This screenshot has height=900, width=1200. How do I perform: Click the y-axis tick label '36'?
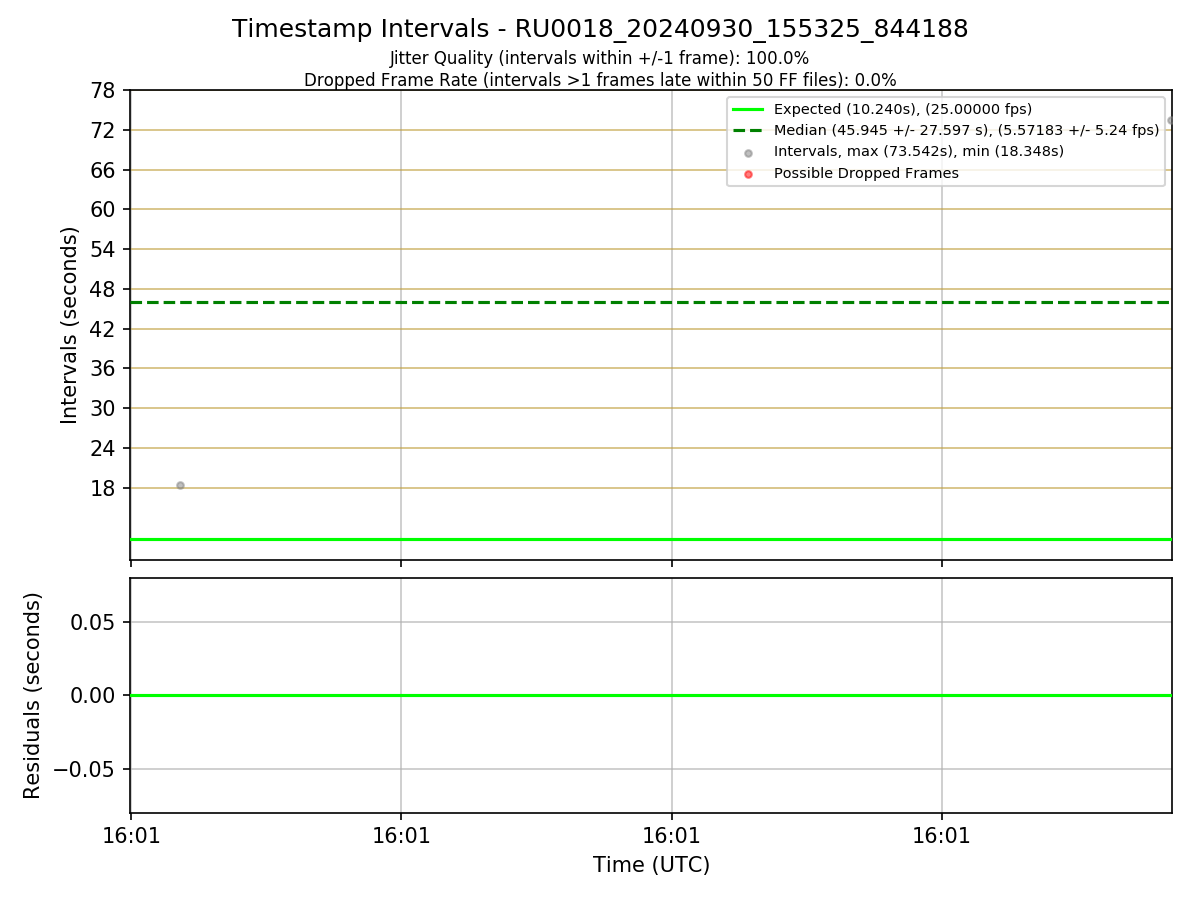[104, 368]
